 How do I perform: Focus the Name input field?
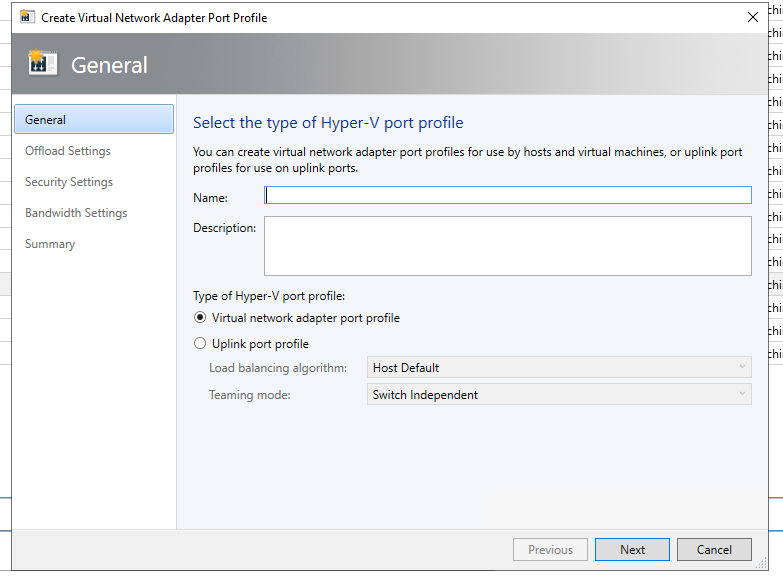508,195
